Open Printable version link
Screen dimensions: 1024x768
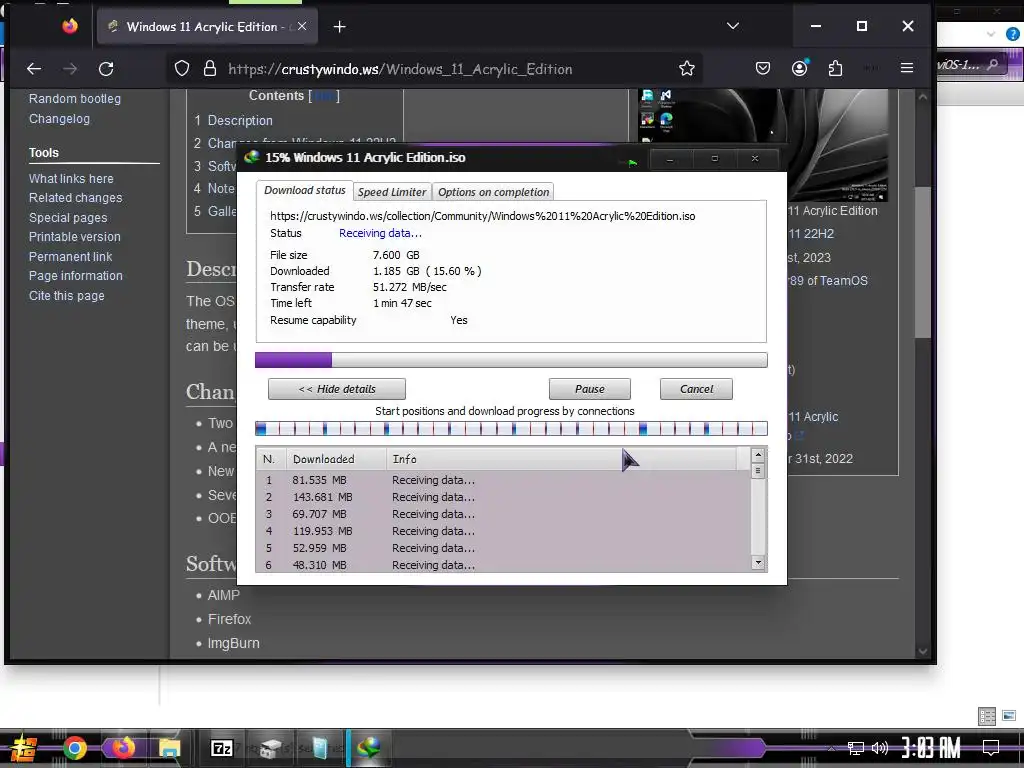click(x=74, y=237)
